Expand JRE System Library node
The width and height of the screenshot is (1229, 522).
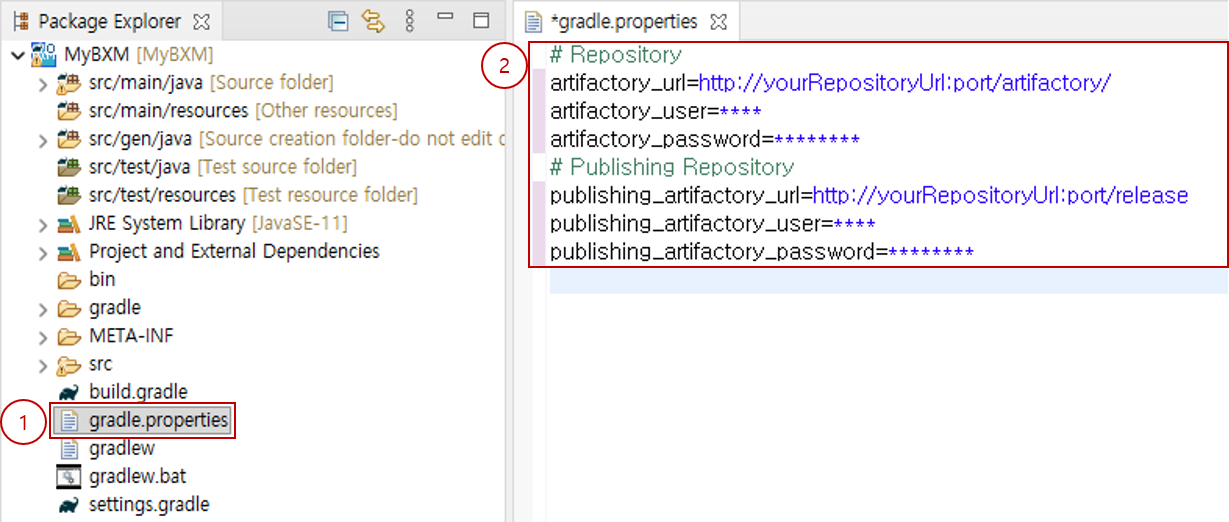point(42,223)
